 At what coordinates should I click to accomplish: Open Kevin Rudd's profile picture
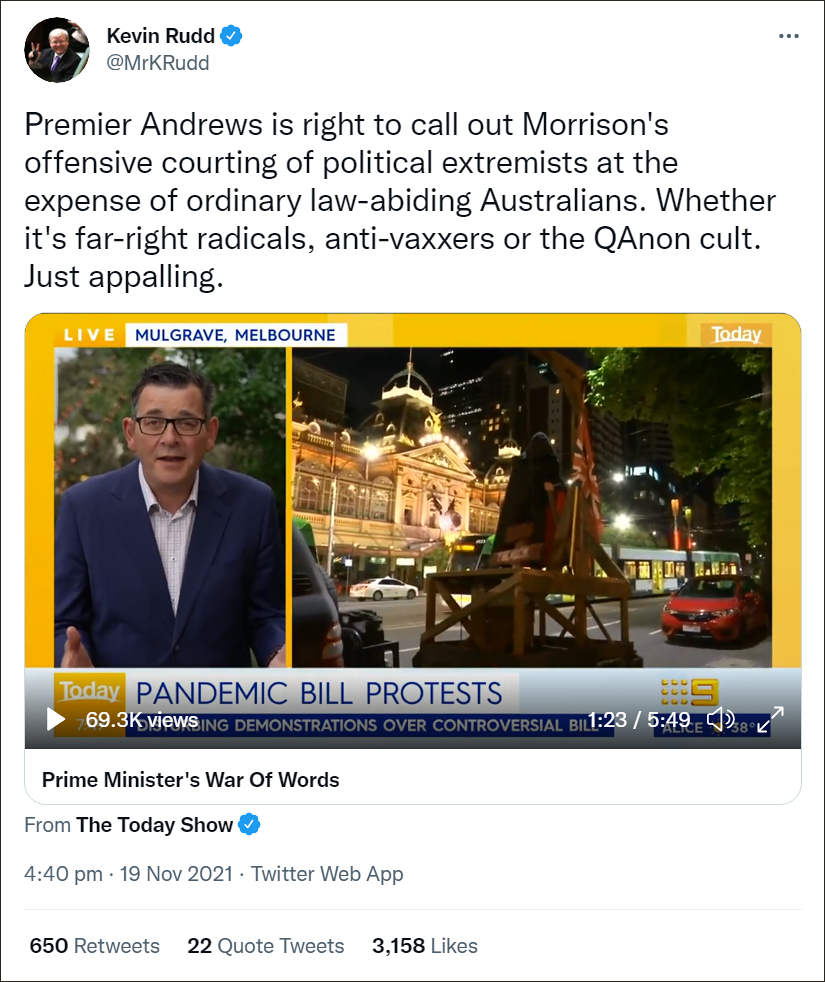[x=56, y=50]
